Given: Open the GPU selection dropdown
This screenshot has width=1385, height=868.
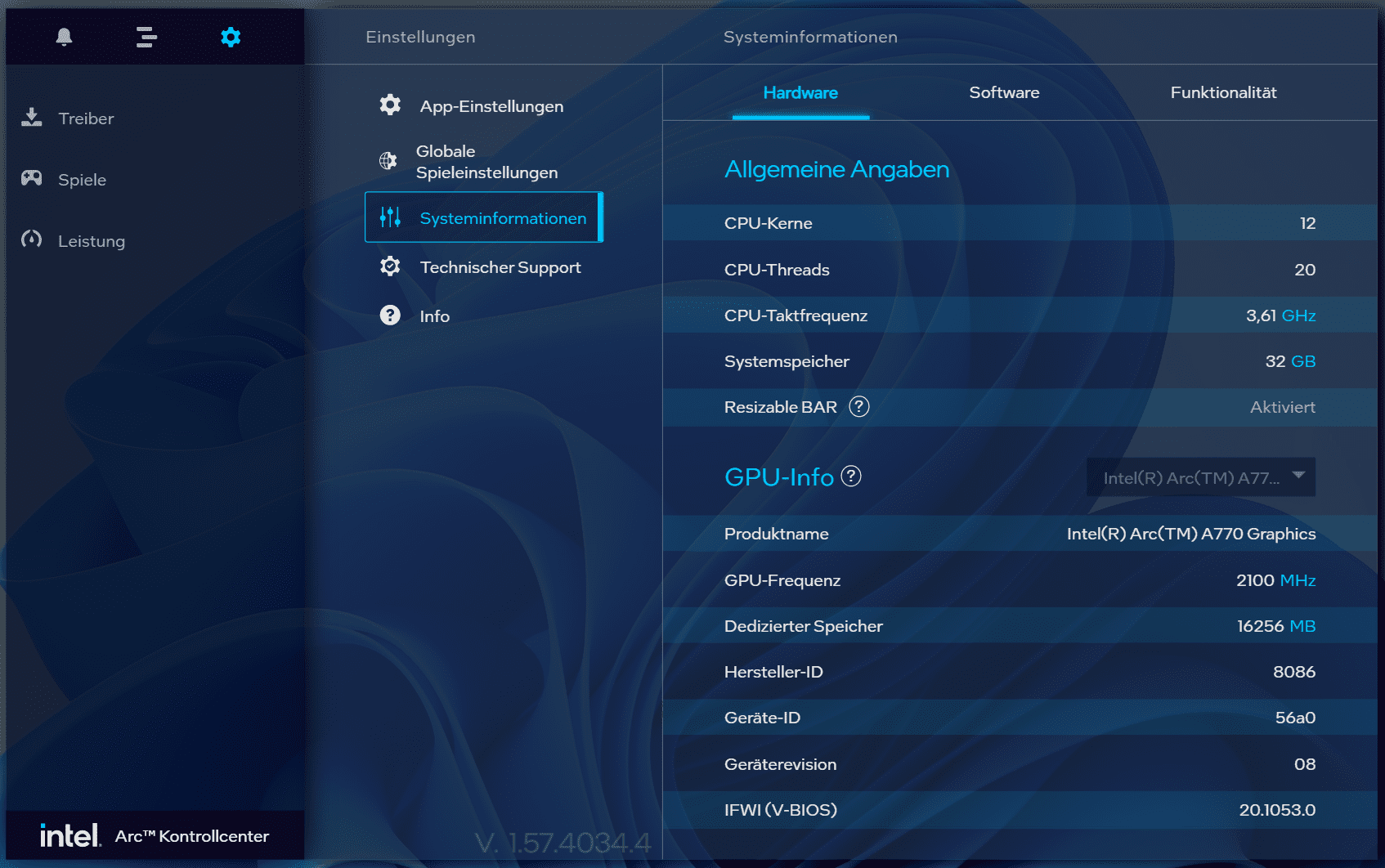Looking at the screenshot, I should click(x=1201, y=477).
